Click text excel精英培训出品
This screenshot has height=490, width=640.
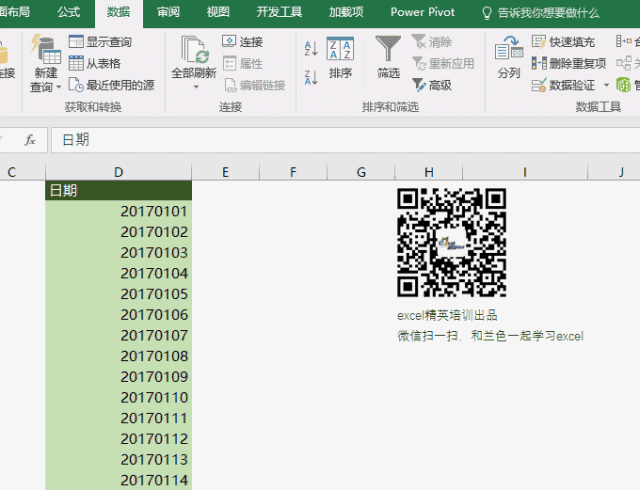point(447,315)
